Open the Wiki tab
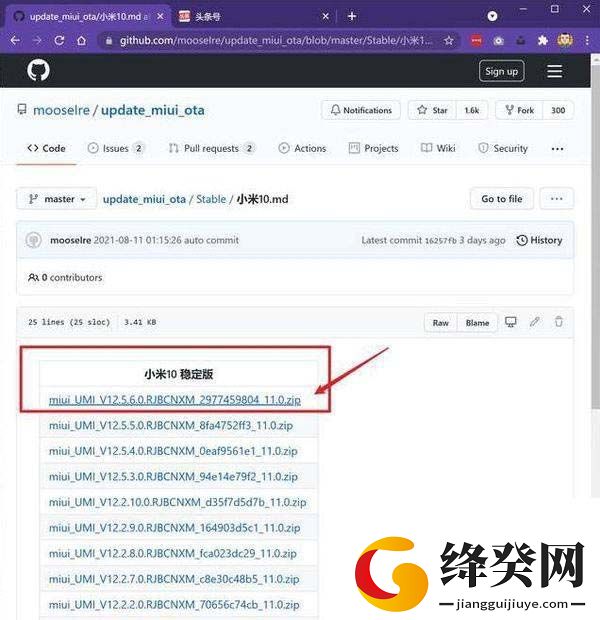Screen dimensions: 600x620 click(438, 149)
